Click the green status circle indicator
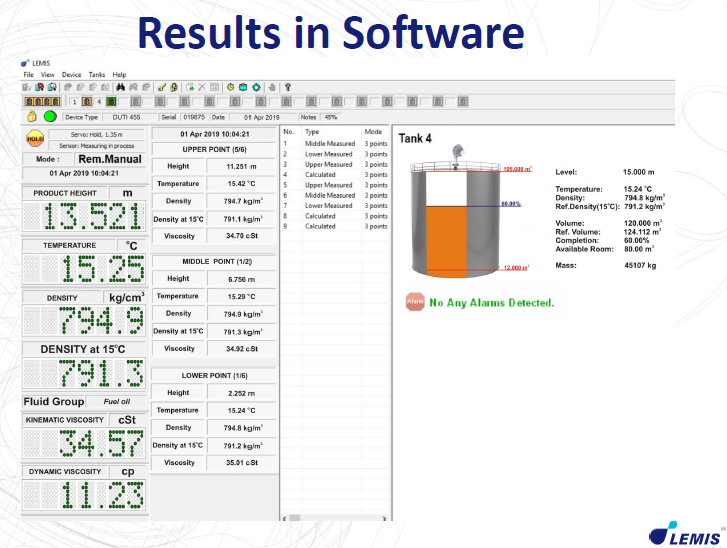Image resolution: width=727 pixels, height=548 pixels. tap(50, 116)
